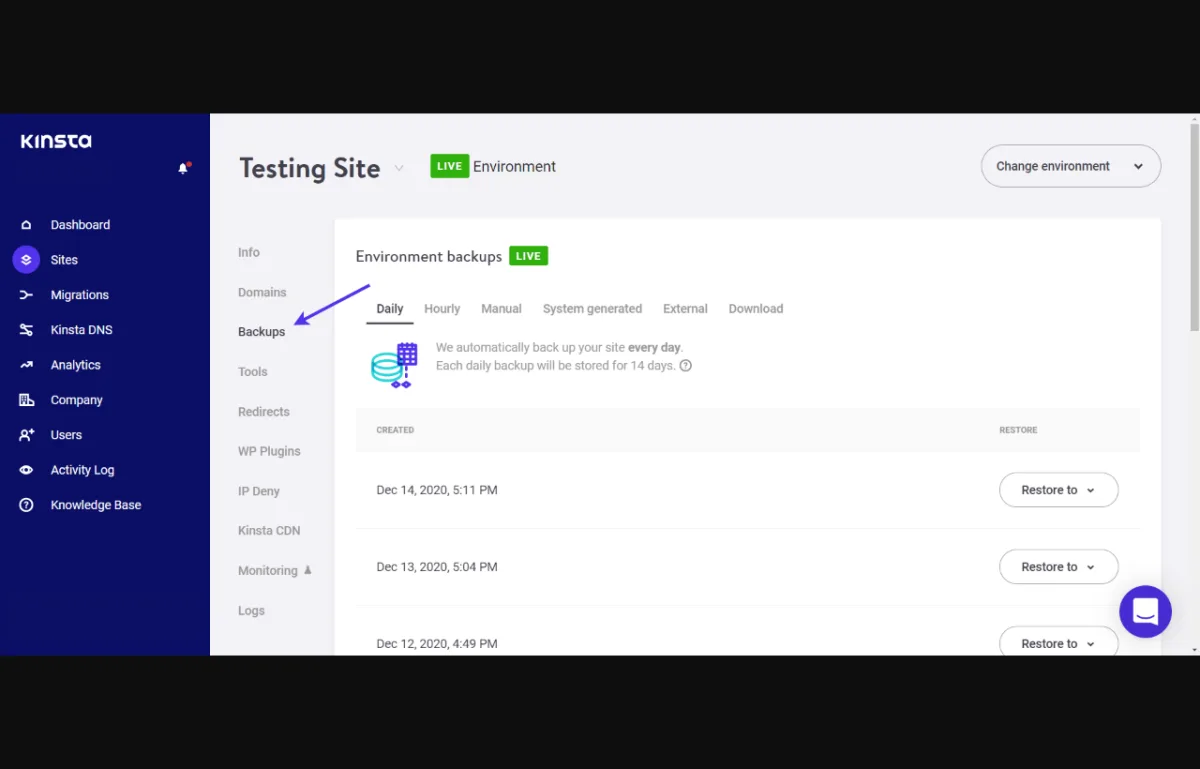Open the site Domains section

tap(262, 292)
